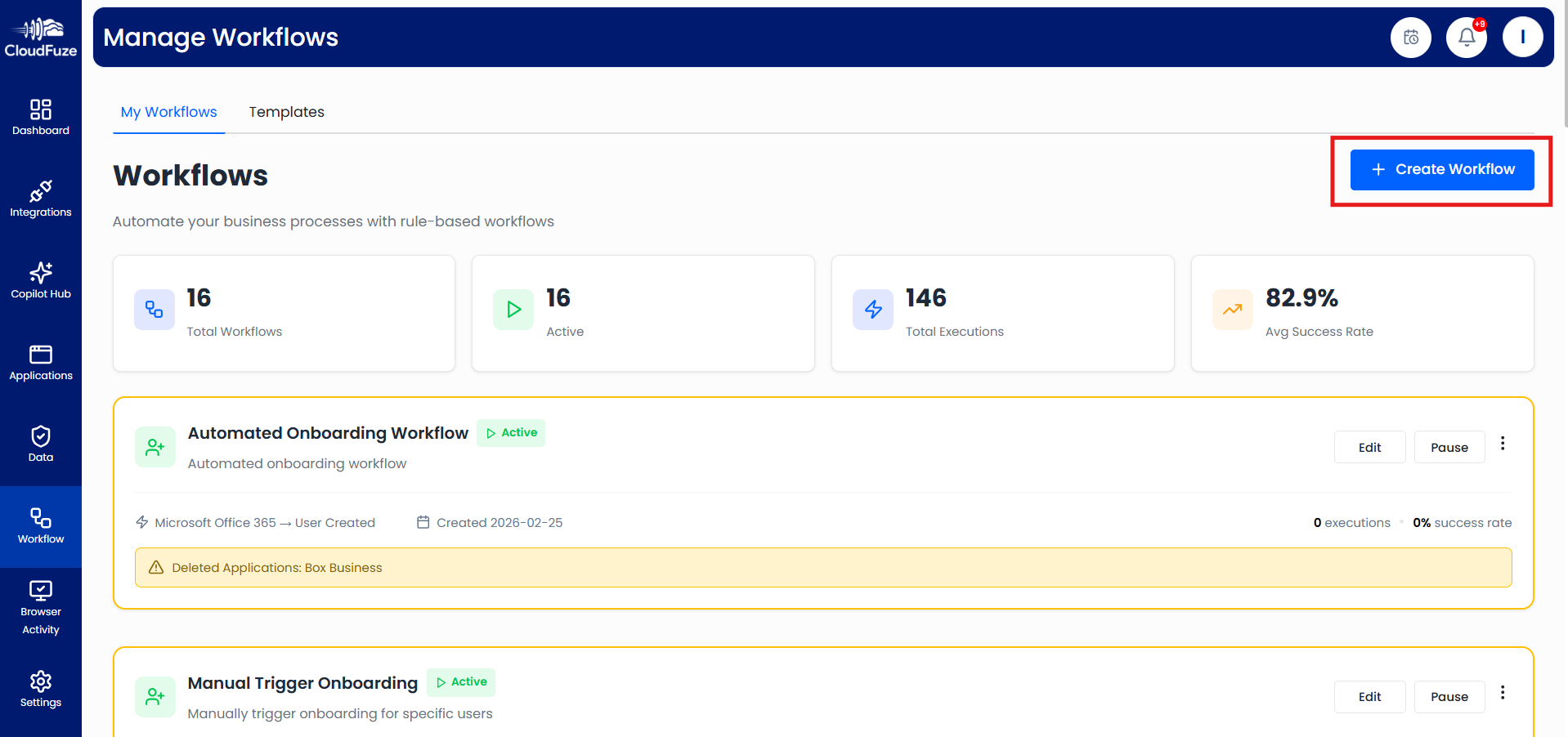The width and height of the screenshot is (1568, 737).
Task: Click the Create Workflow button
Action: [x=1441, y=169]
